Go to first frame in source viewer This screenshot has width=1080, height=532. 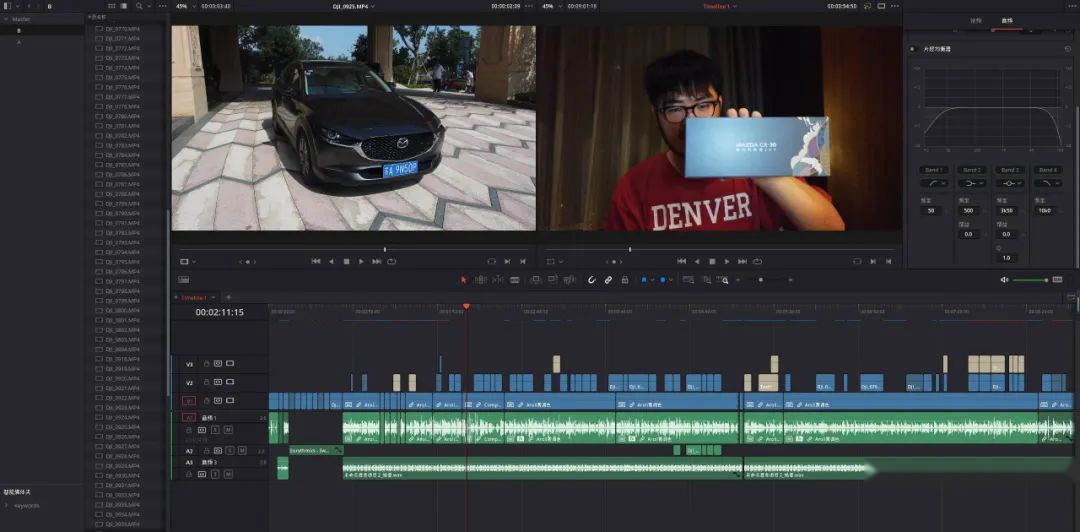(316, 261)
